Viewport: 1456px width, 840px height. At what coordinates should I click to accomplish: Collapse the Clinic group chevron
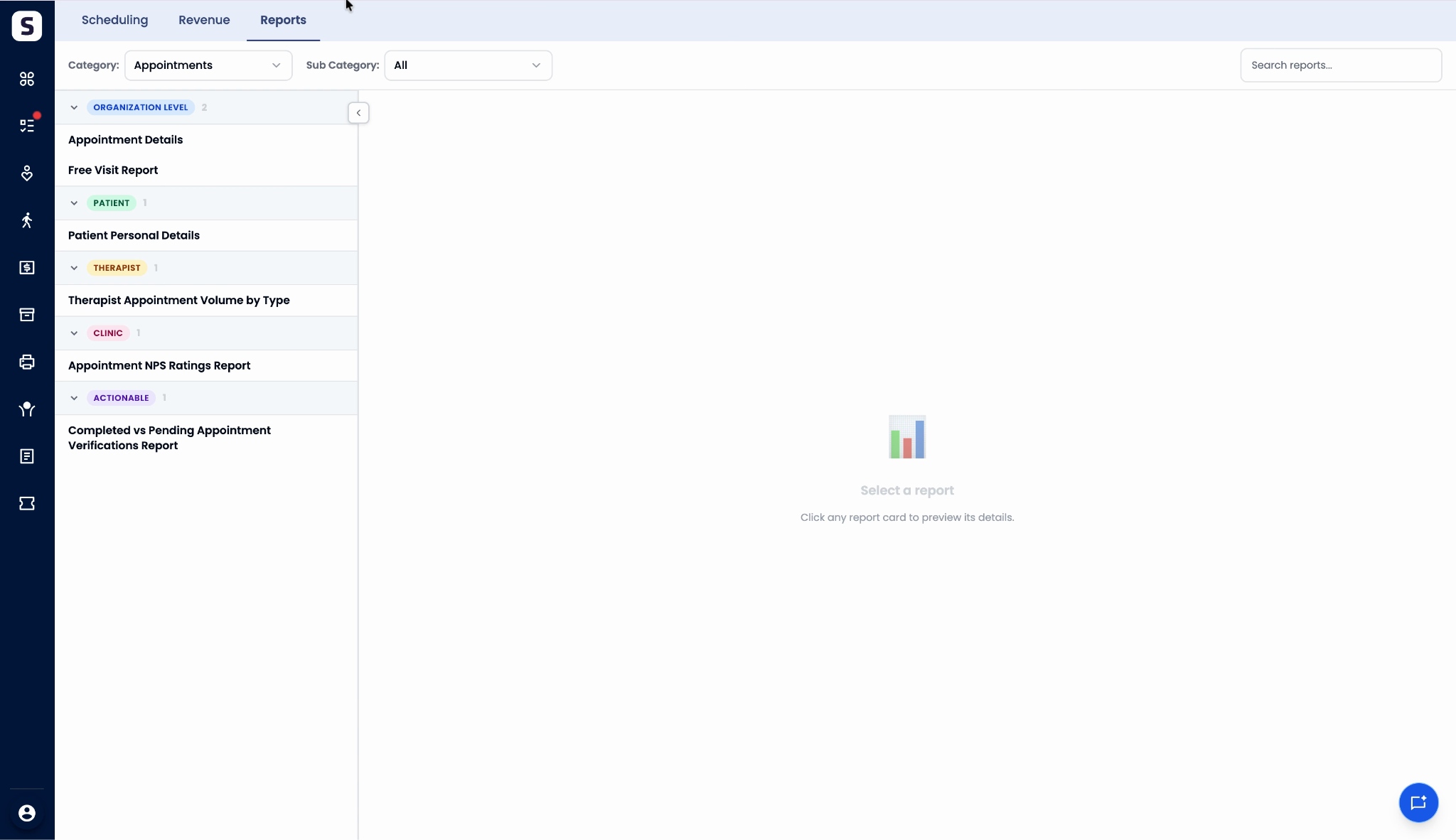tap(74, 333)
